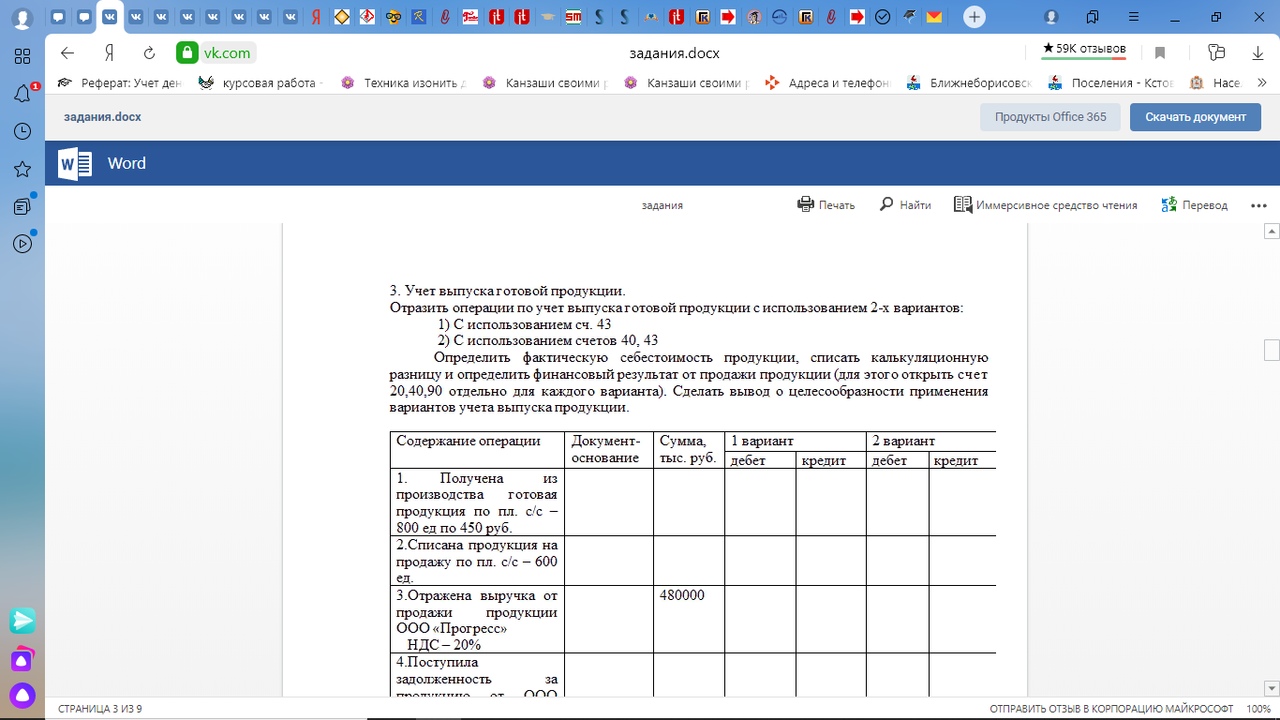Click vk.com domain in address bar
Viewport: 1280px width, 720px height.
(x=229, y=53)
